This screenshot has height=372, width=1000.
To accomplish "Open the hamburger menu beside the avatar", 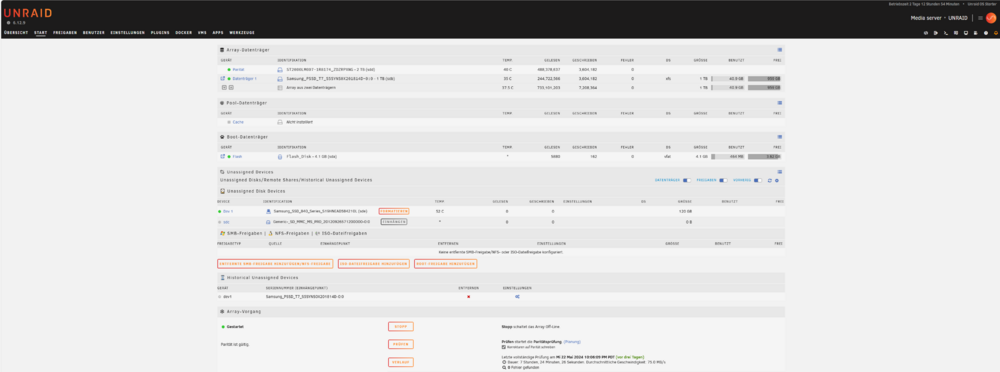I will coord(981,18).
